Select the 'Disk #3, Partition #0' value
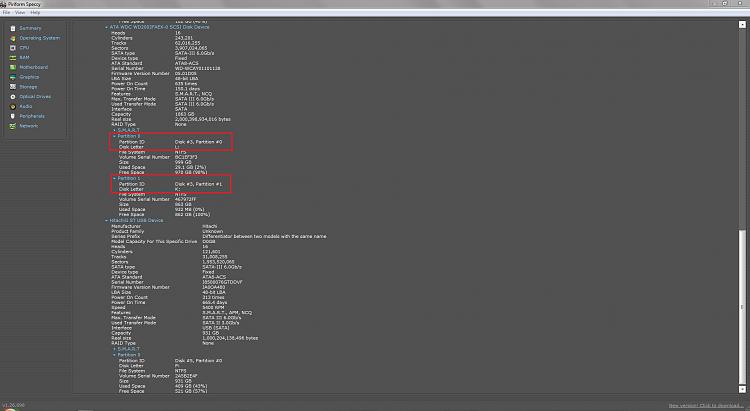Viewport: 750px width, 411px height. pos(198,142)
